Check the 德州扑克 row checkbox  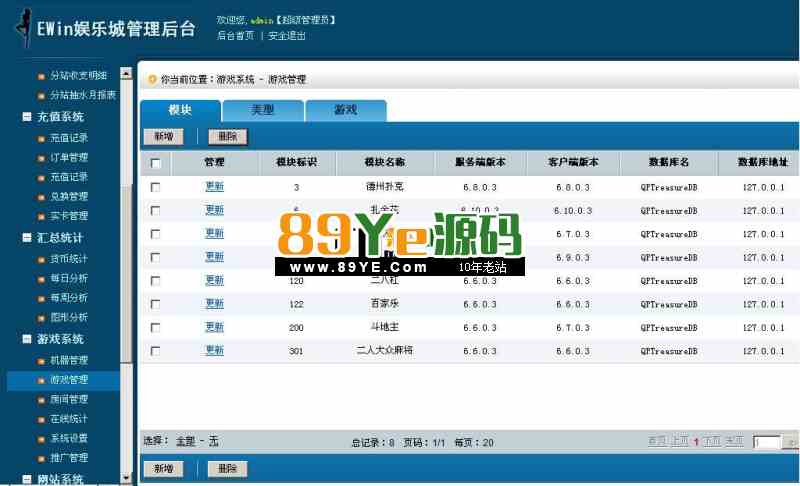156,188
